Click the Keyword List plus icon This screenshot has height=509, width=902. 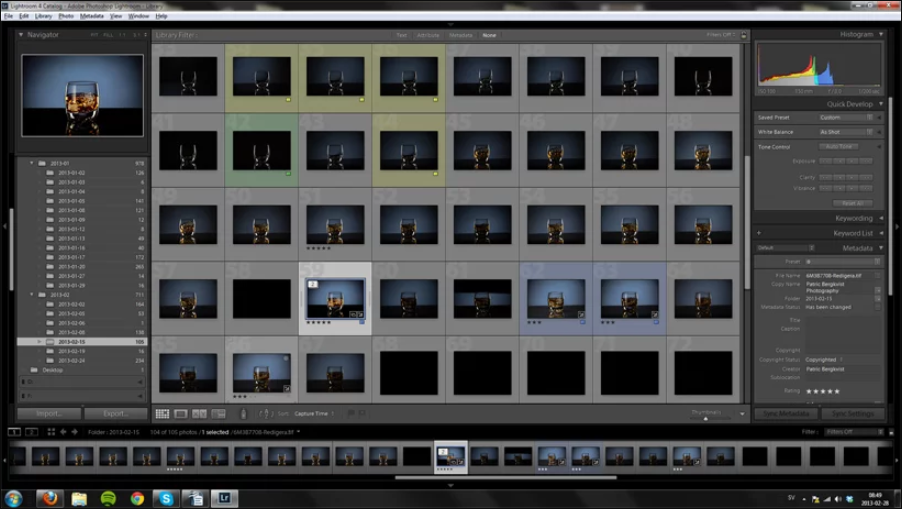tap(759, 233)
